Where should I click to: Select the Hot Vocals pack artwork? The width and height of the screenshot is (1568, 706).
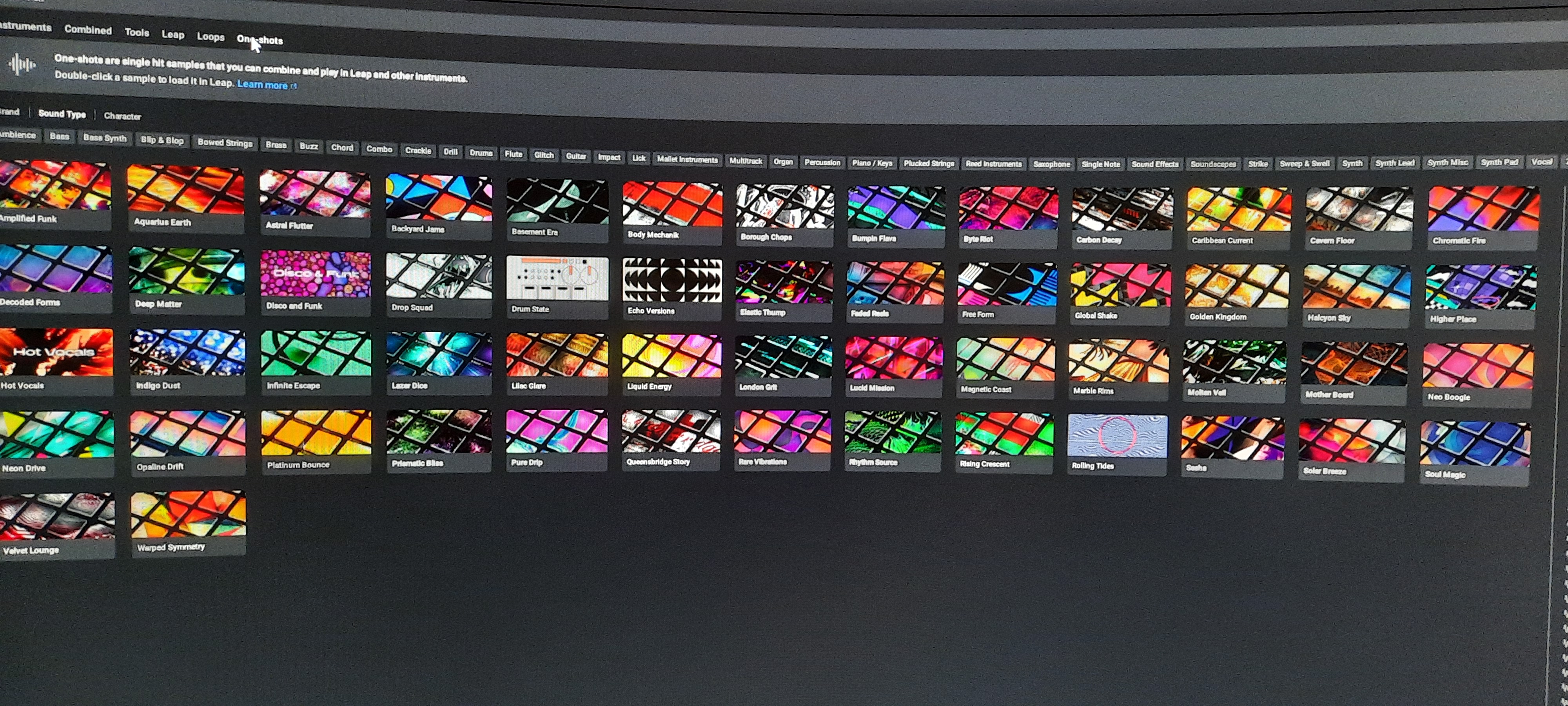56,352
